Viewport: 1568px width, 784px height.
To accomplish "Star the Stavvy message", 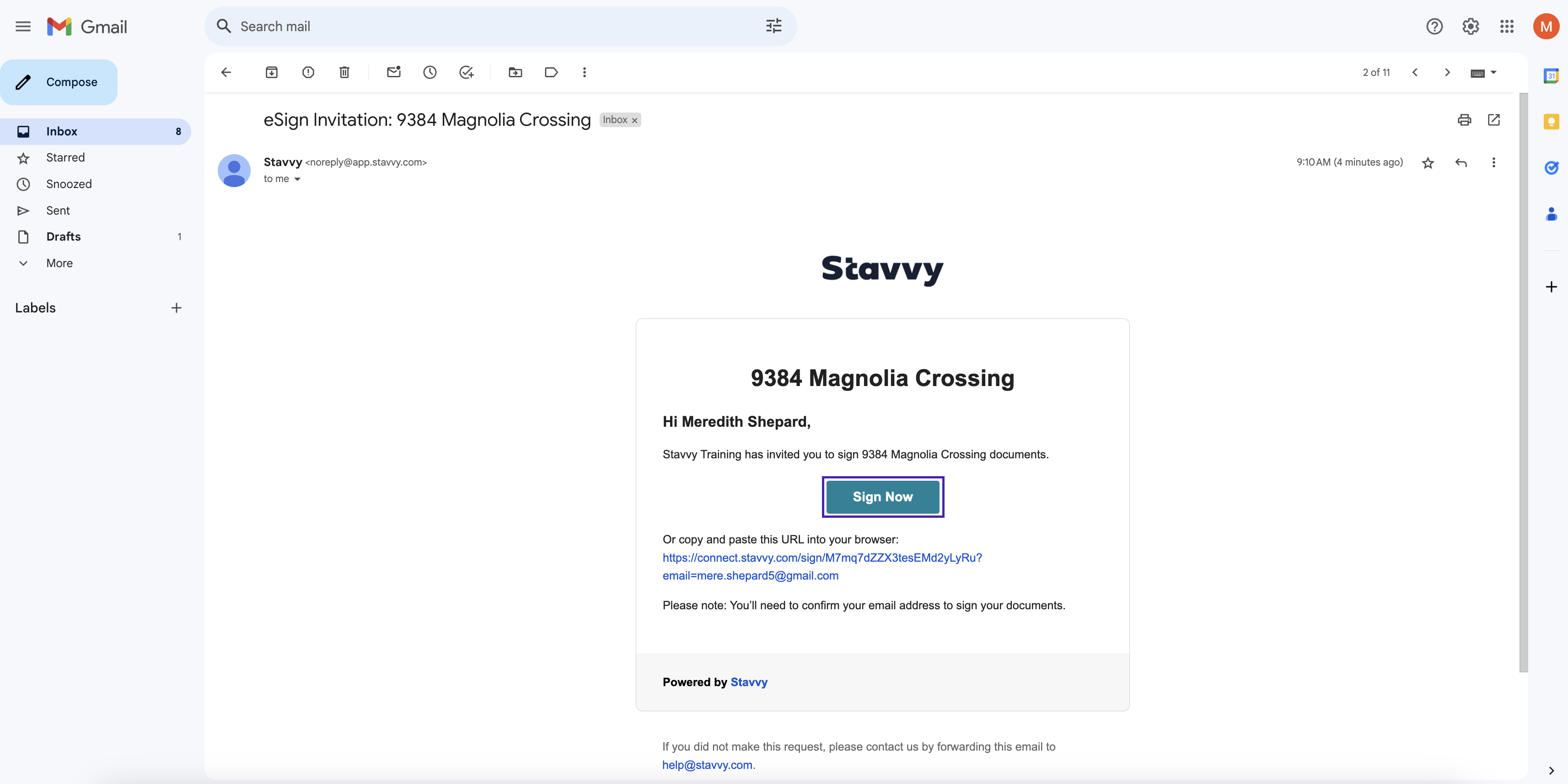I will coord(1428,162).
